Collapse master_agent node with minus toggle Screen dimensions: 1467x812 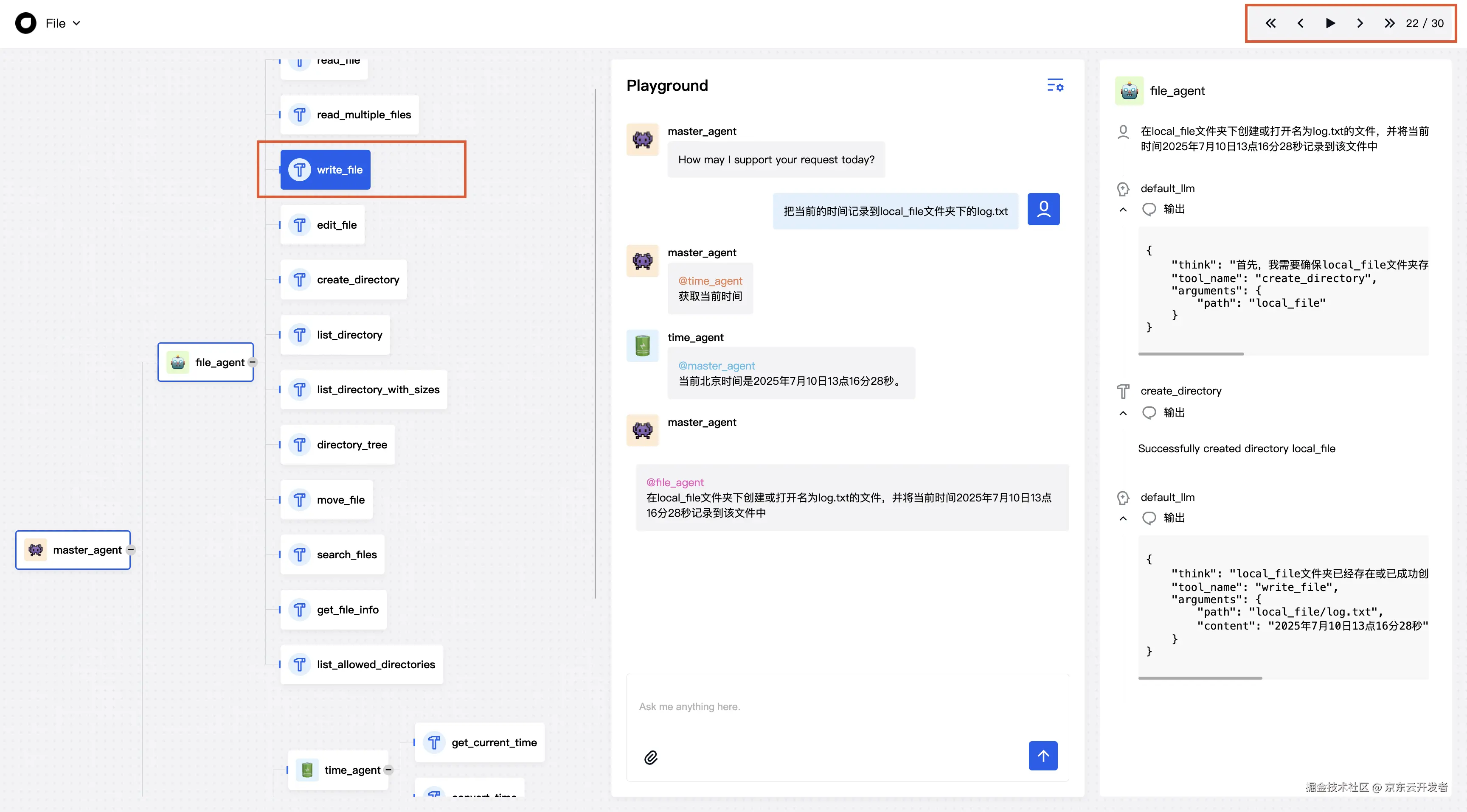[x=131, y=550]
